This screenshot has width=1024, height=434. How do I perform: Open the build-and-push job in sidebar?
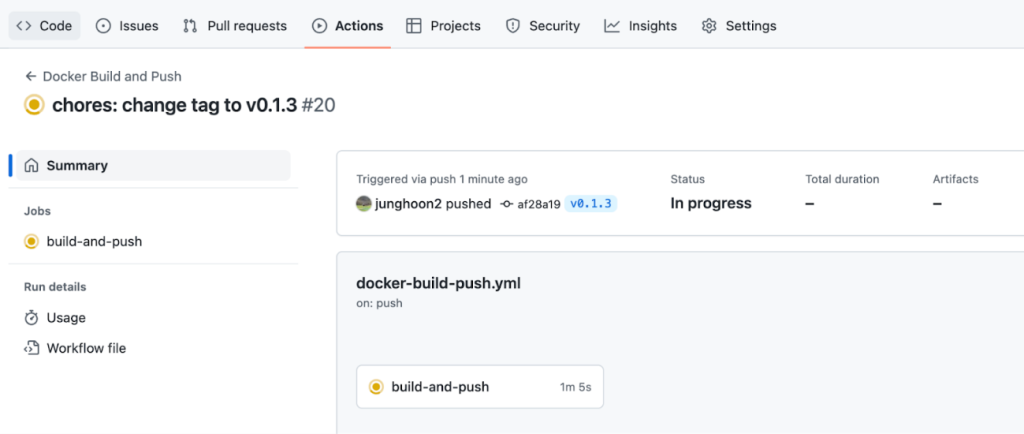pyautogui.click(x=94, y=241)
